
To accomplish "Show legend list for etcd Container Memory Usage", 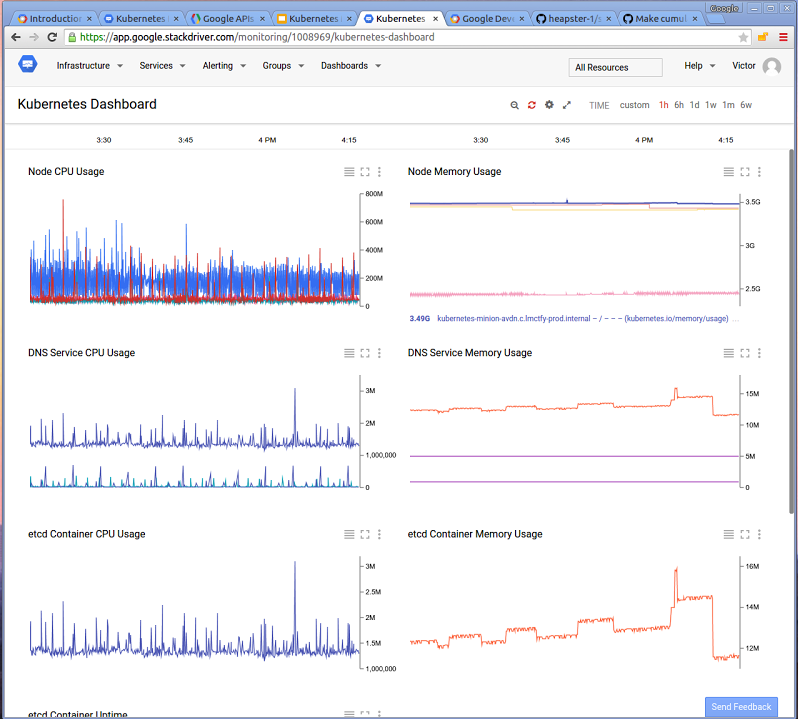I will point(729,534).
